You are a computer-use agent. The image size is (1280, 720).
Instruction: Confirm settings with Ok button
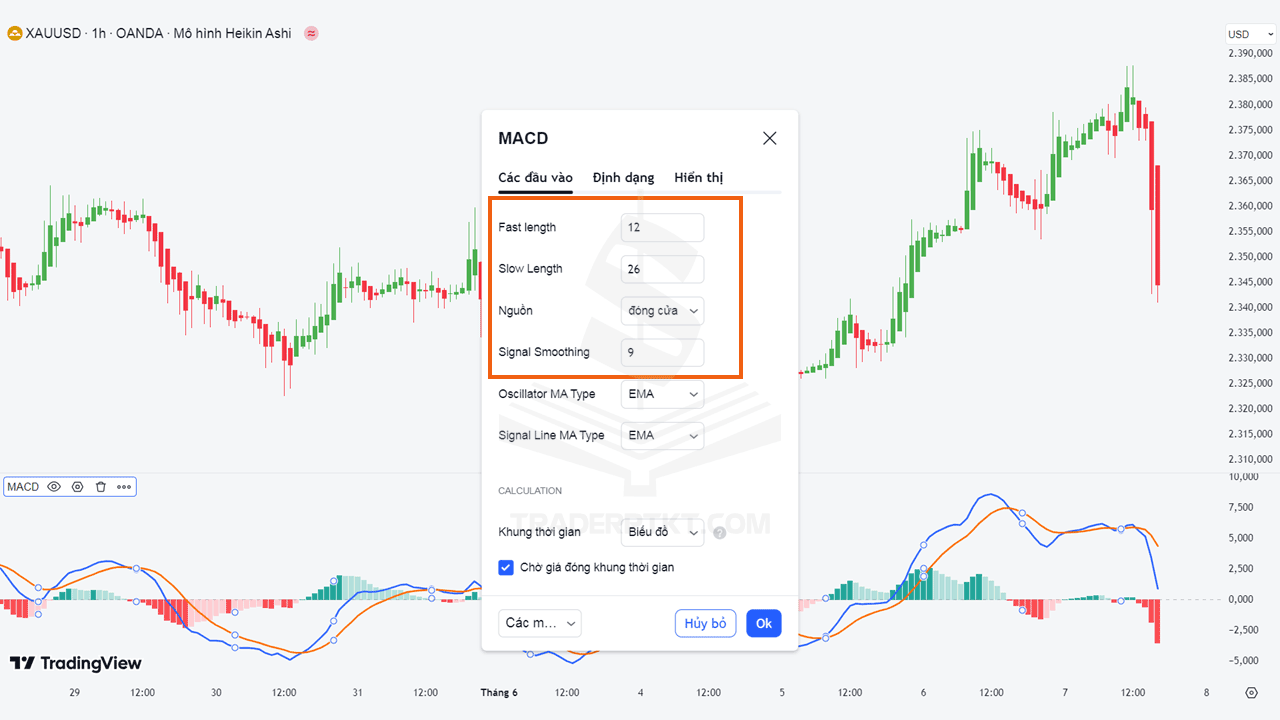pos(764,623)
